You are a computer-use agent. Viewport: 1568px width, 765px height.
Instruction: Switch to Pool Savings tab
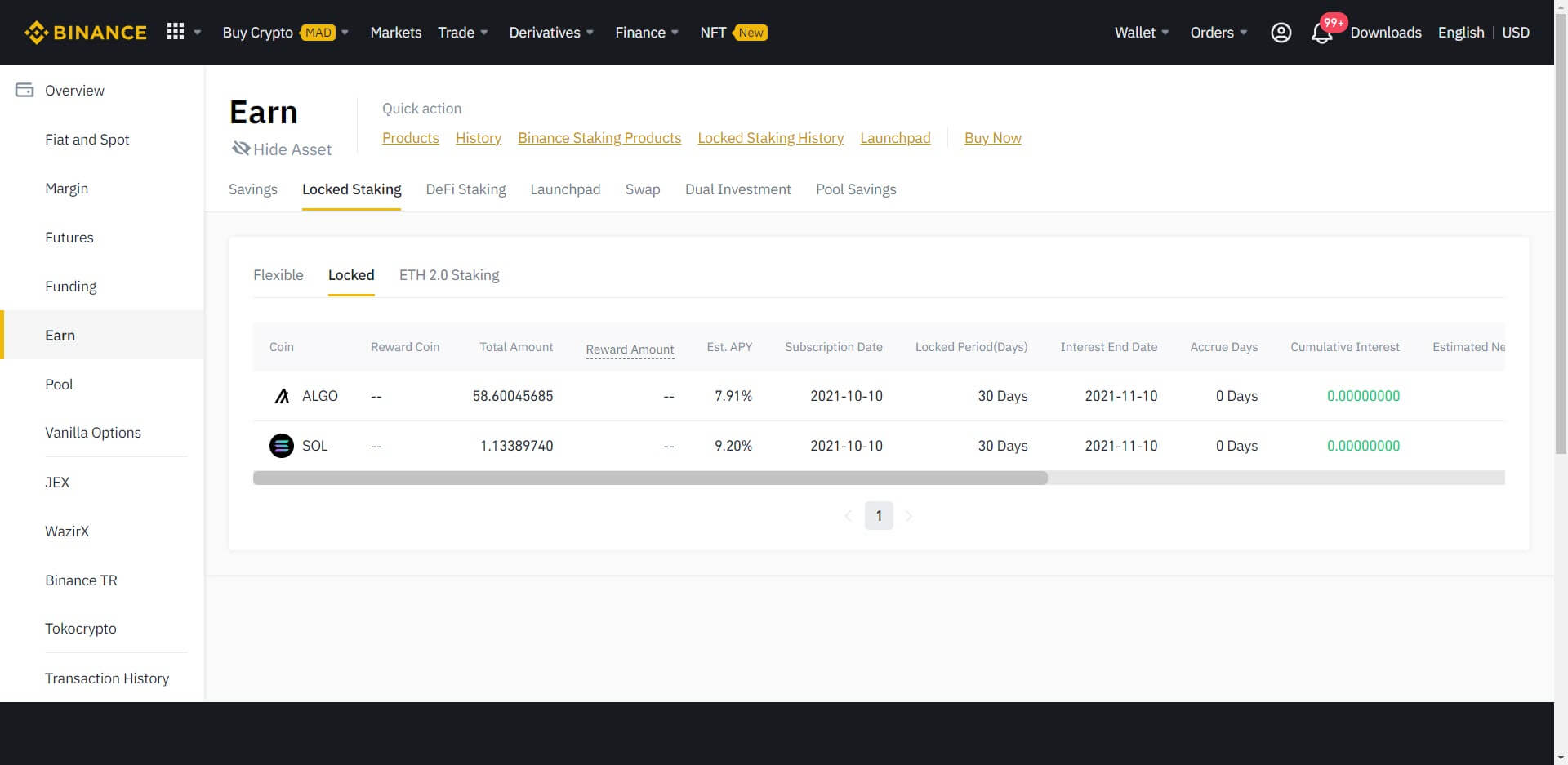tap(856, 189)
